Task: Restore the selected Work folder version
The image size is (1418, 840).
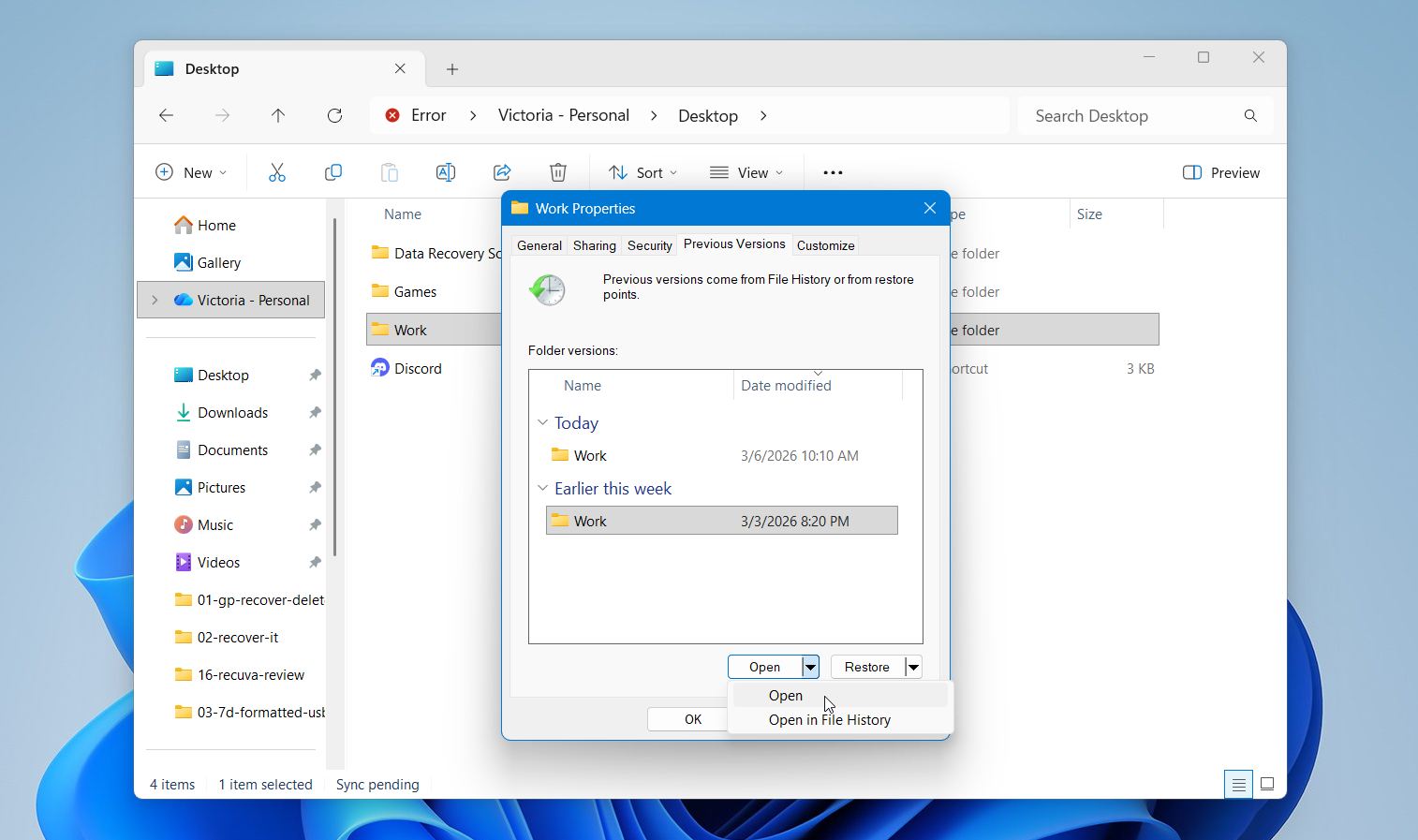Action: click(864, 666)
